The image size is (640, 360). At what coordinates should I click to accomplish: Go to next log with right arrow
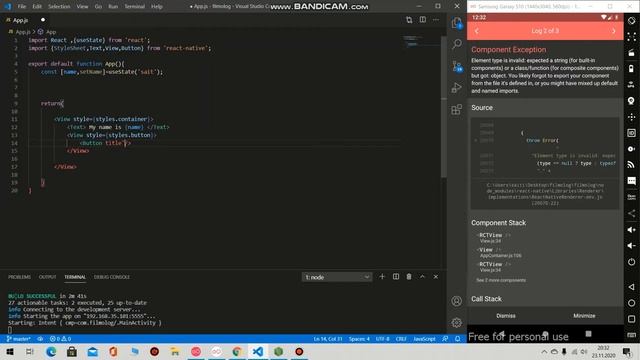613,31
